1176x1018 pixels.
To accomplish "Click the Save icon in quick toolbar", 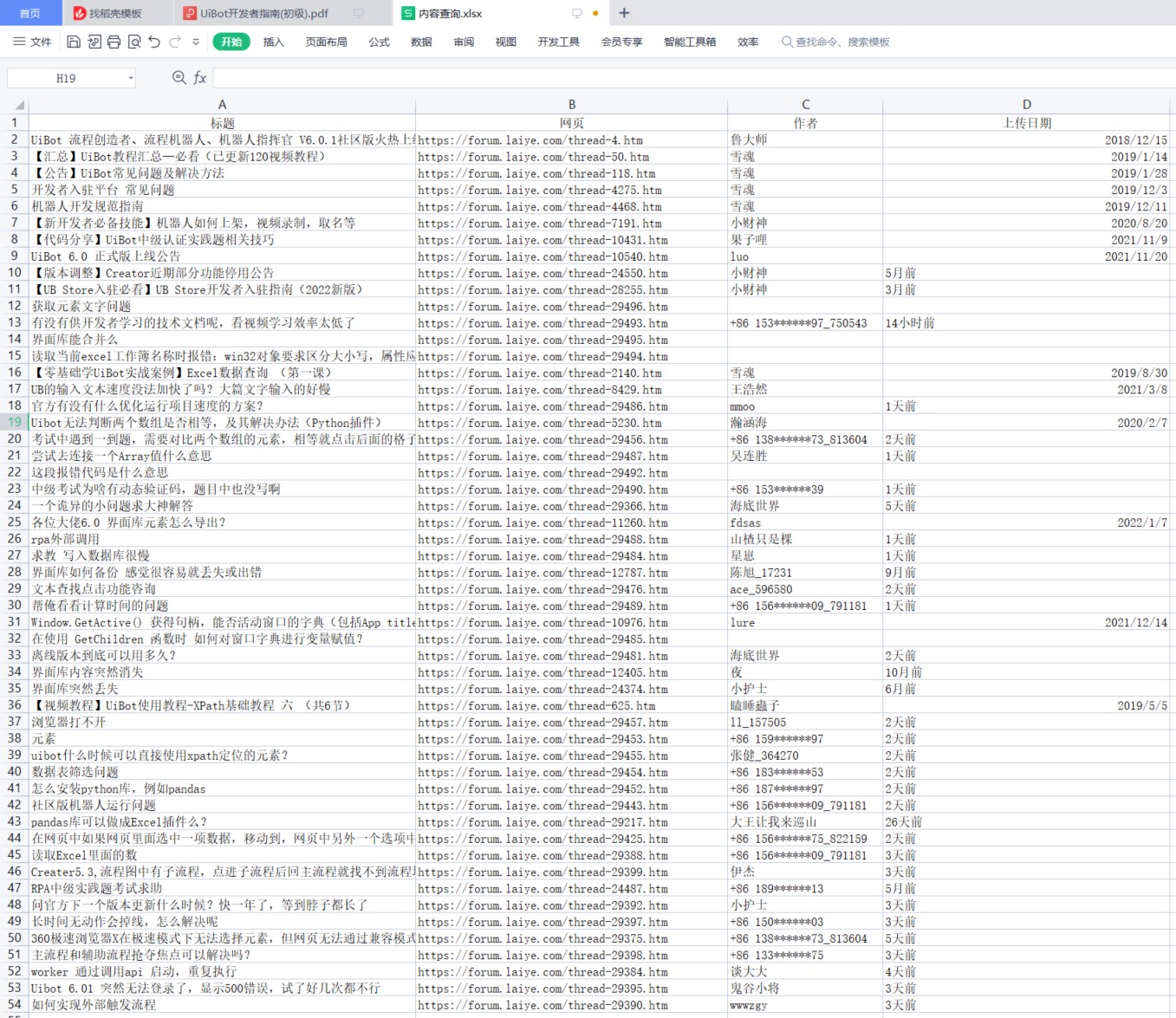I will [x=74, y=42].
